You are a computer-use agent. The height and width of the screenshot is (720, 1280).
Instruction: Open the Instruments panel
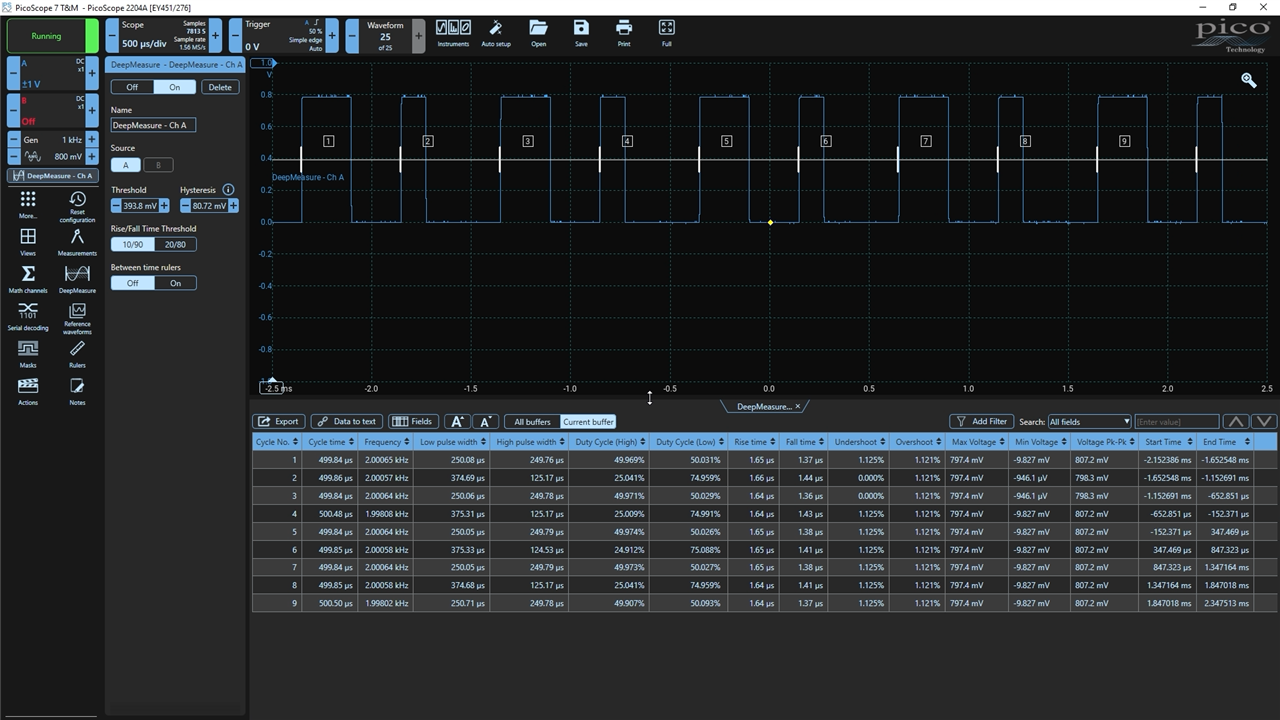coord(453,33)
